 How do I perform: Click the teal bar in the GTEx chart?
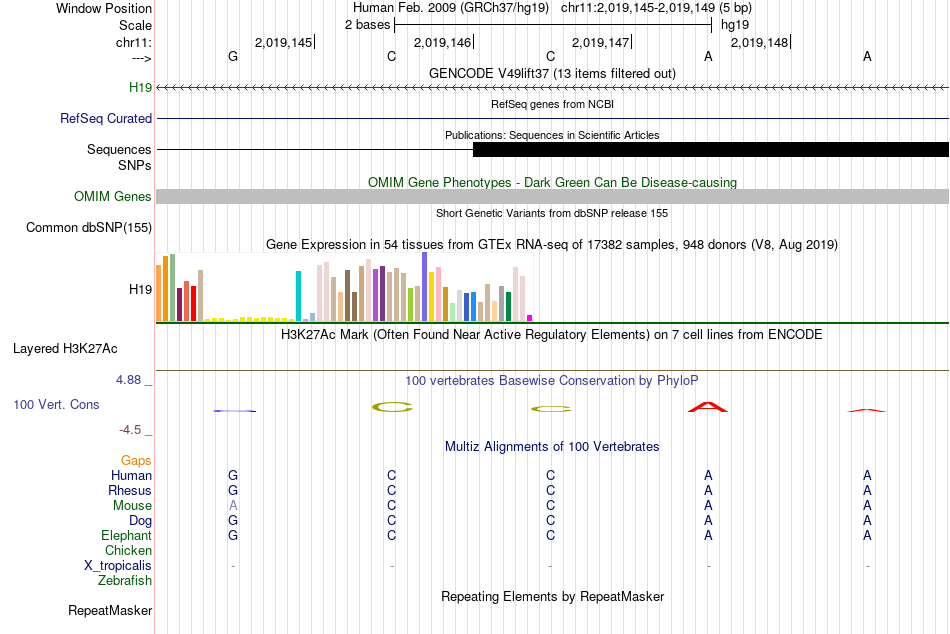[x=298, y=296]
